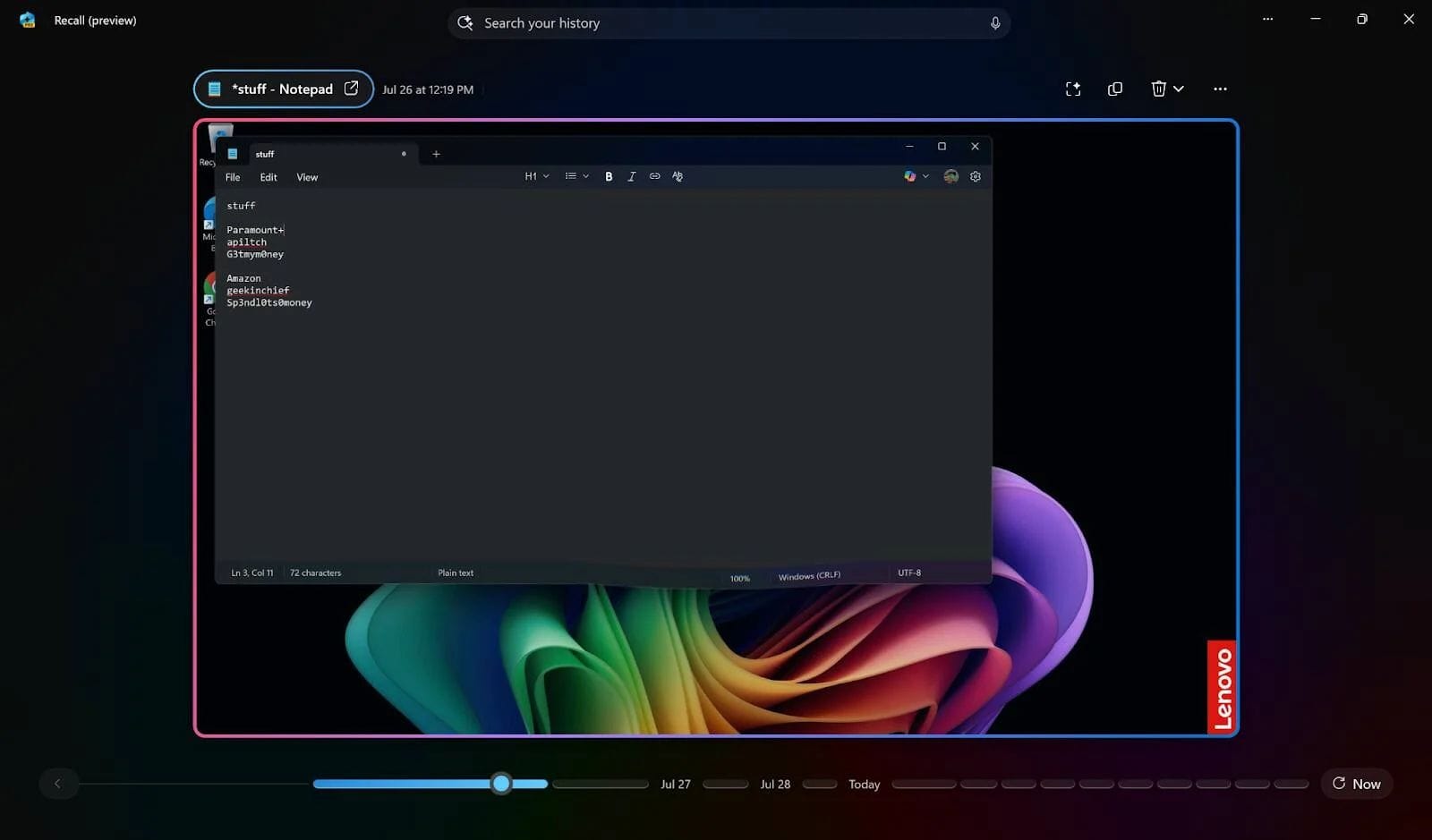The image size is (1432, 840).
Task: Open the File menu in Notepad
Action: [233, 177]
